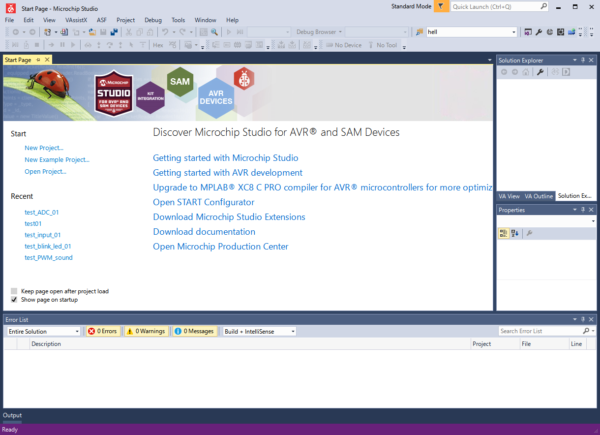Open the Project menu
This screenshot has height=435, width=600.
125,19
